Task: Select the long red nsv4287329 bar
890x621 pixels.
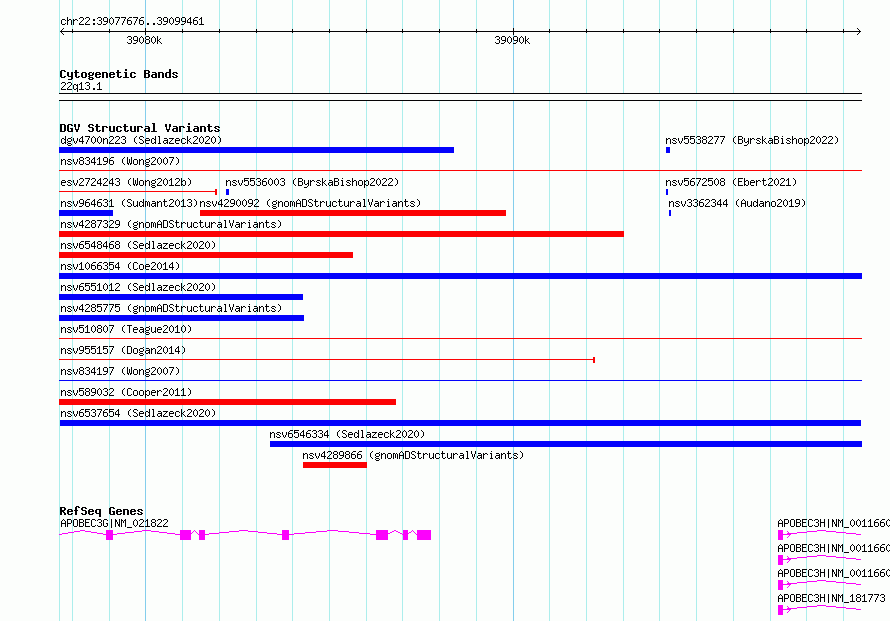Action: pyautogui.click(x=341, y=234)
